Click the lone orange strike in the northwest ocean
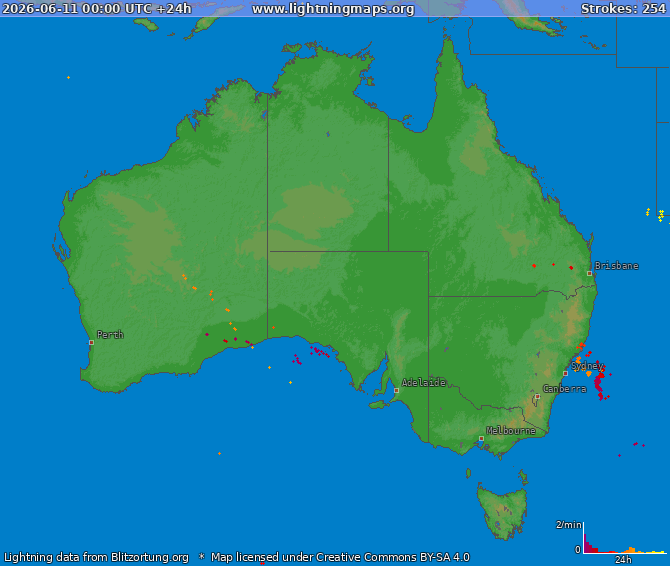 [68, 77]
